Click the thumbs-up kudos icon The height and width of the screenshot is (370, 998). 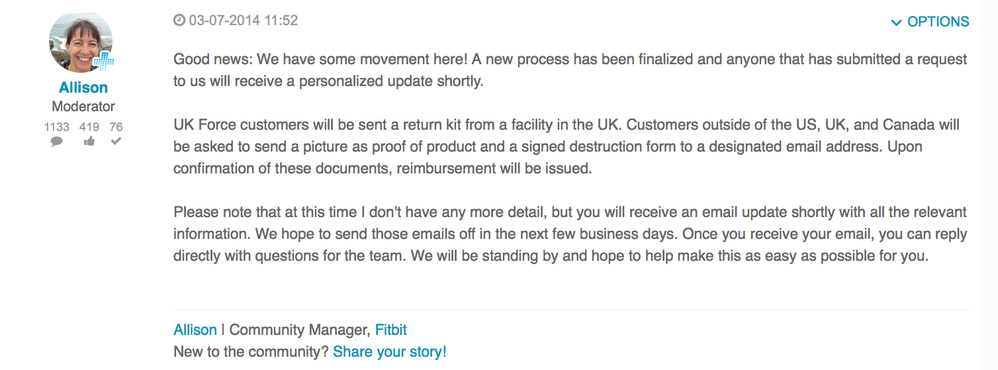[89, 141]
